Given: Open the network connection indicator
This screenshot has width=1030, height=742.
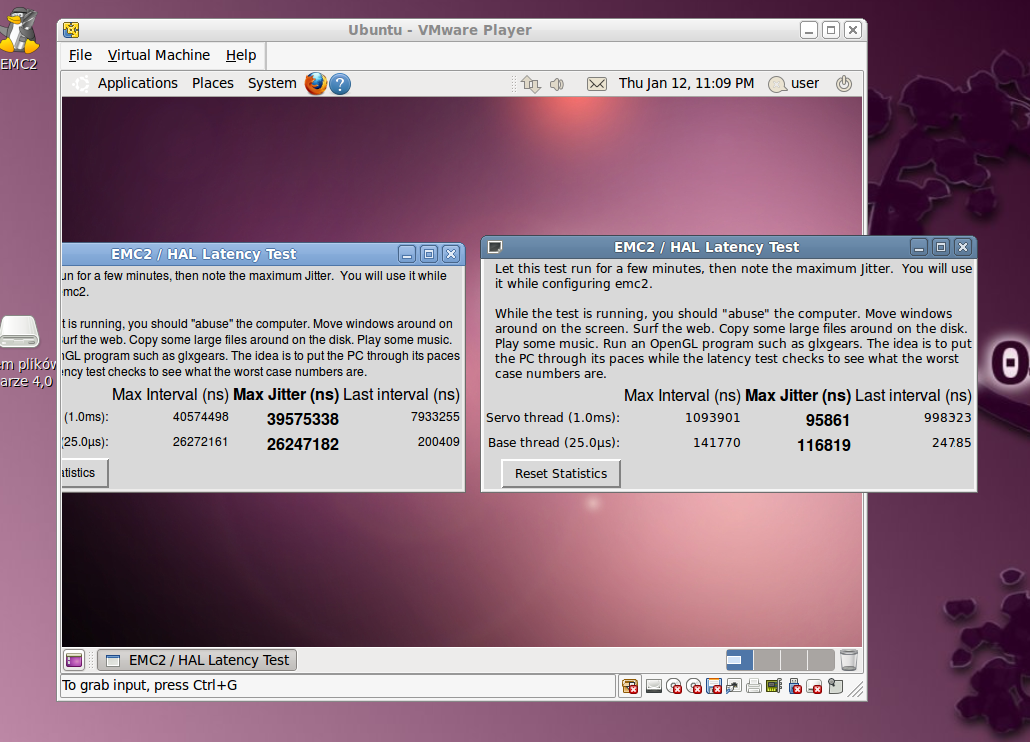Looking at the screenshot, I should tap(531, 84).
